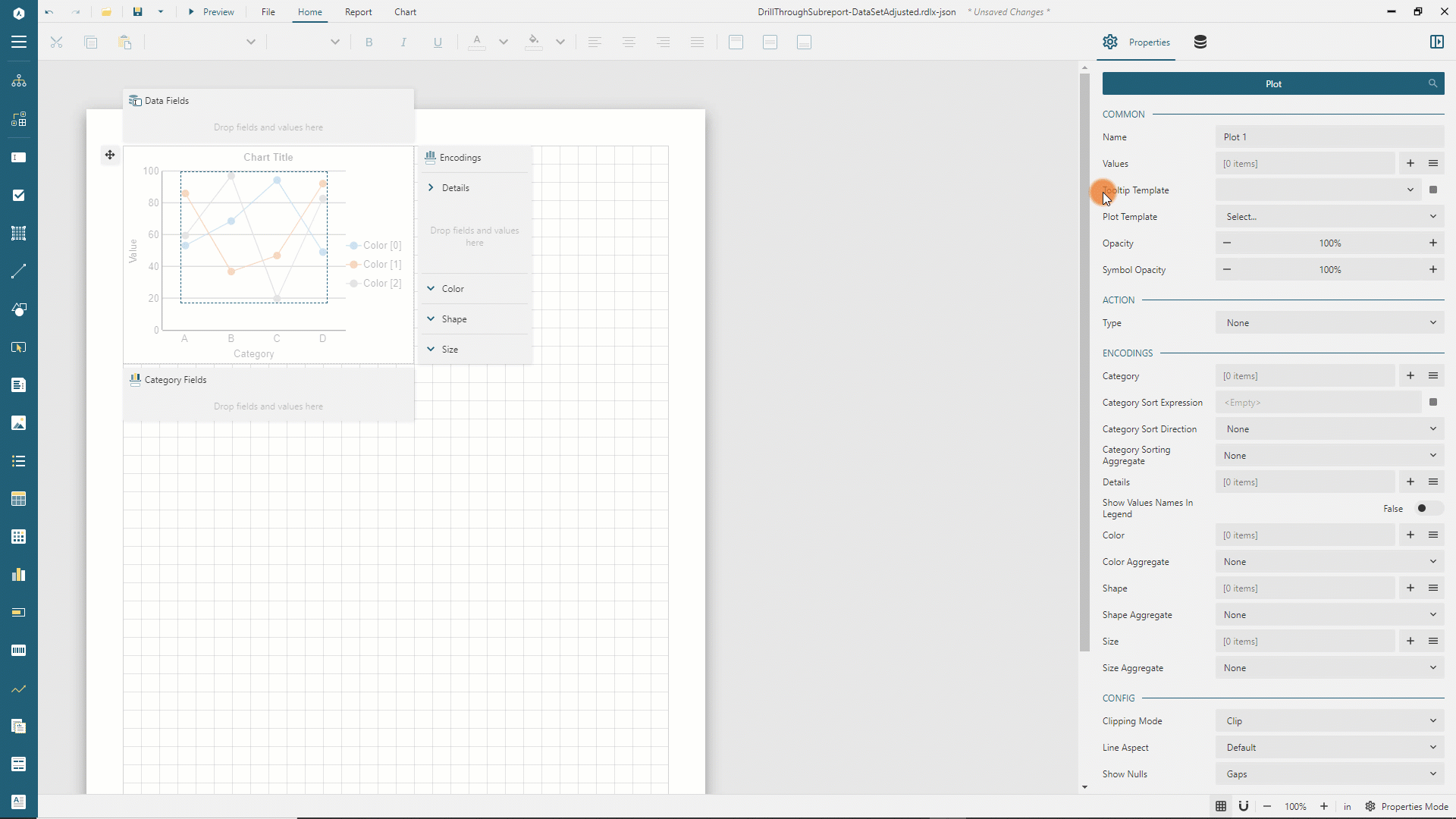The height and width of the screenshot is (819, 1456).
Task: Open the Home tab
Action: (309, 12)
